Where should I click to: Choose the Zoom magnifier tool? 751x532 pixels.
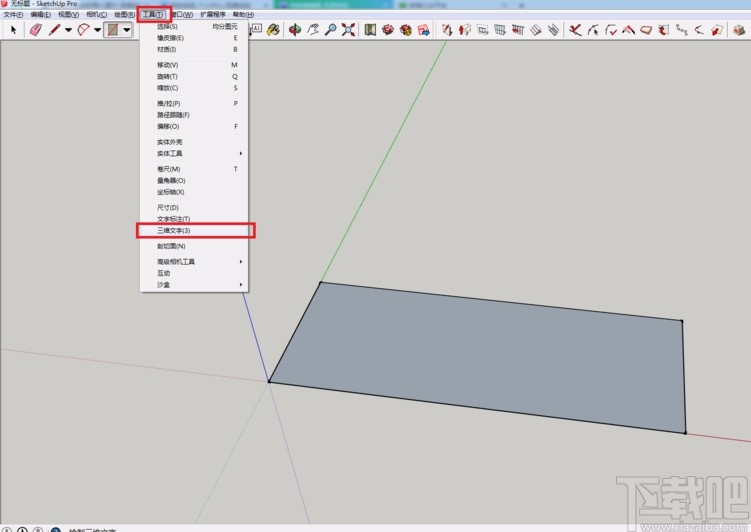pyautogui.click(x=330, y=30)
